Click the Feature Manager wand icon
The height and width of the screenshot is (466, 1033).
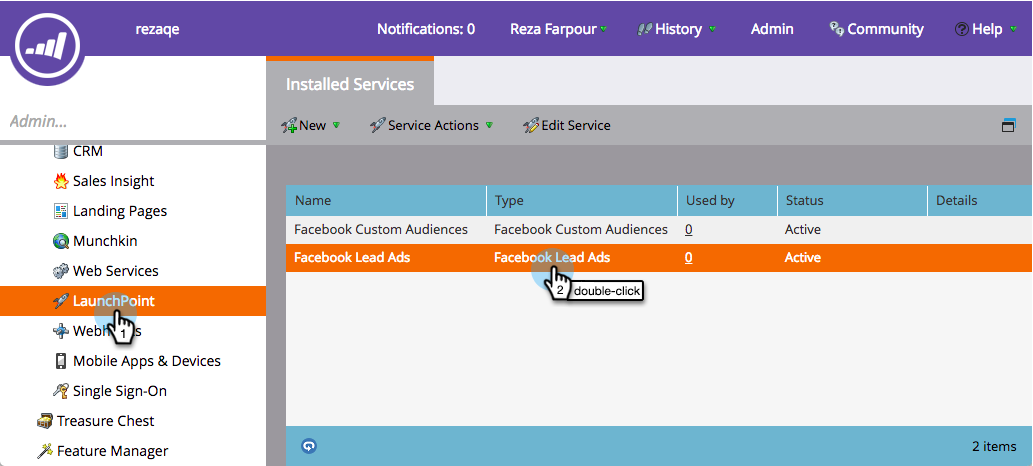tap(44, 451)
